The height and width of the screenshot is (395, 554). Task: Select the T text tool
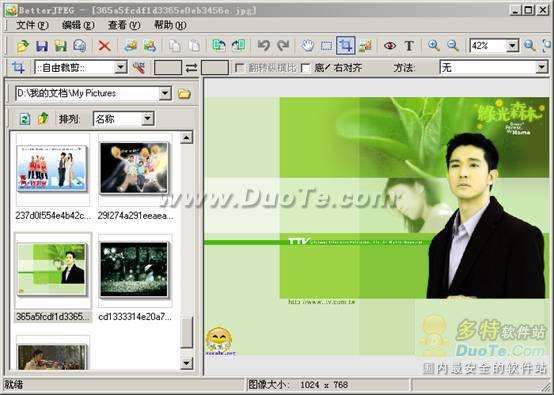409,46
